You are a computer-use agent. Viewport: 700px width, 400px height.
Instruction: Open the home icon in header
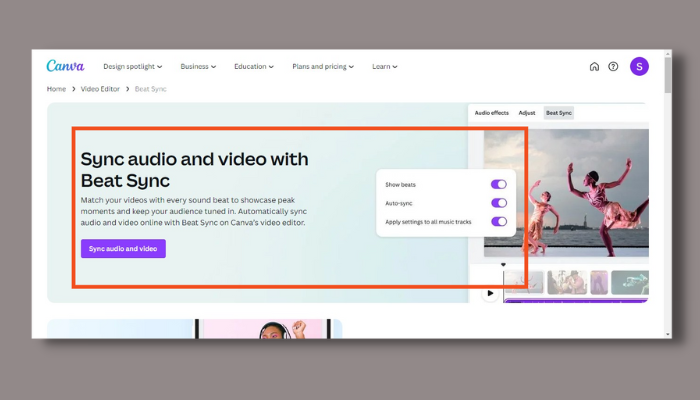click(594, 67)
